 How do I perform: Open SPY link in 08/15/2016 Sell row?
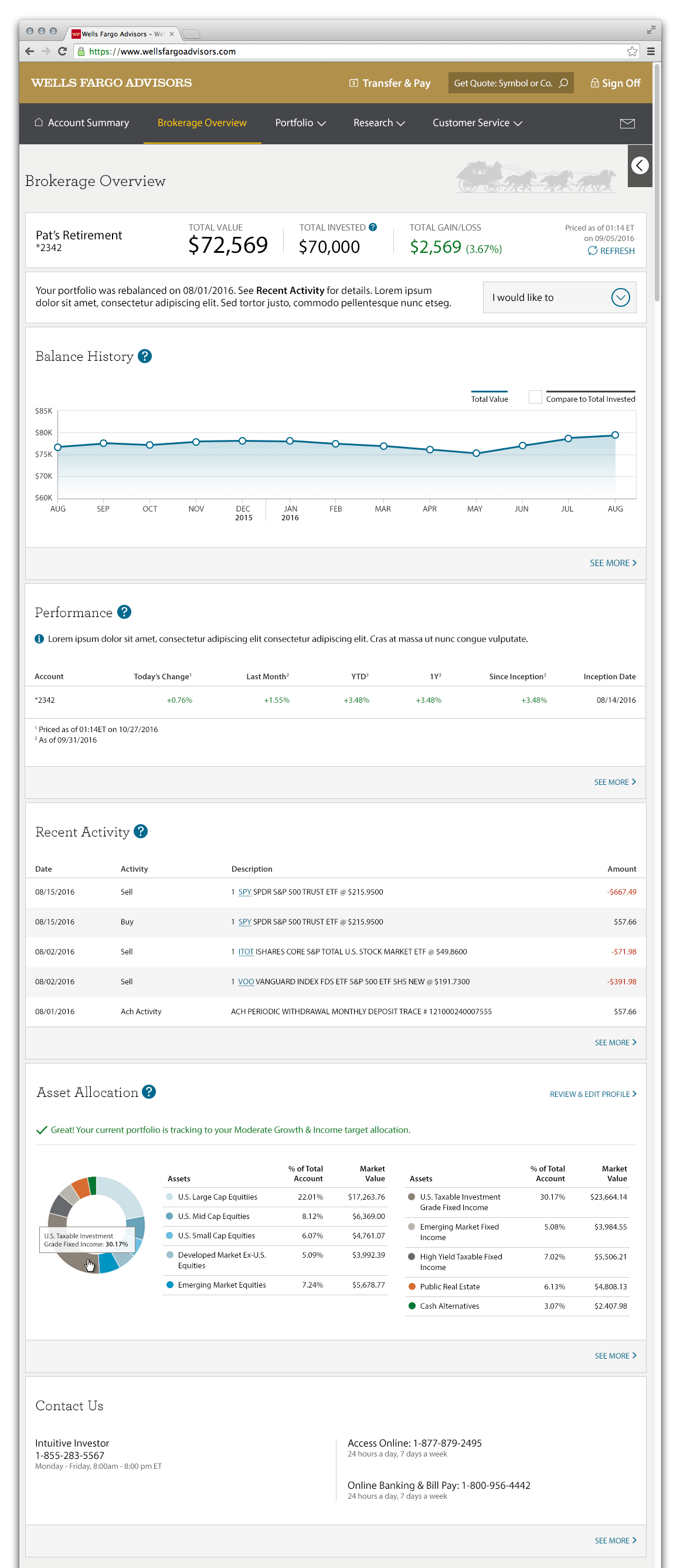point(244,892)
